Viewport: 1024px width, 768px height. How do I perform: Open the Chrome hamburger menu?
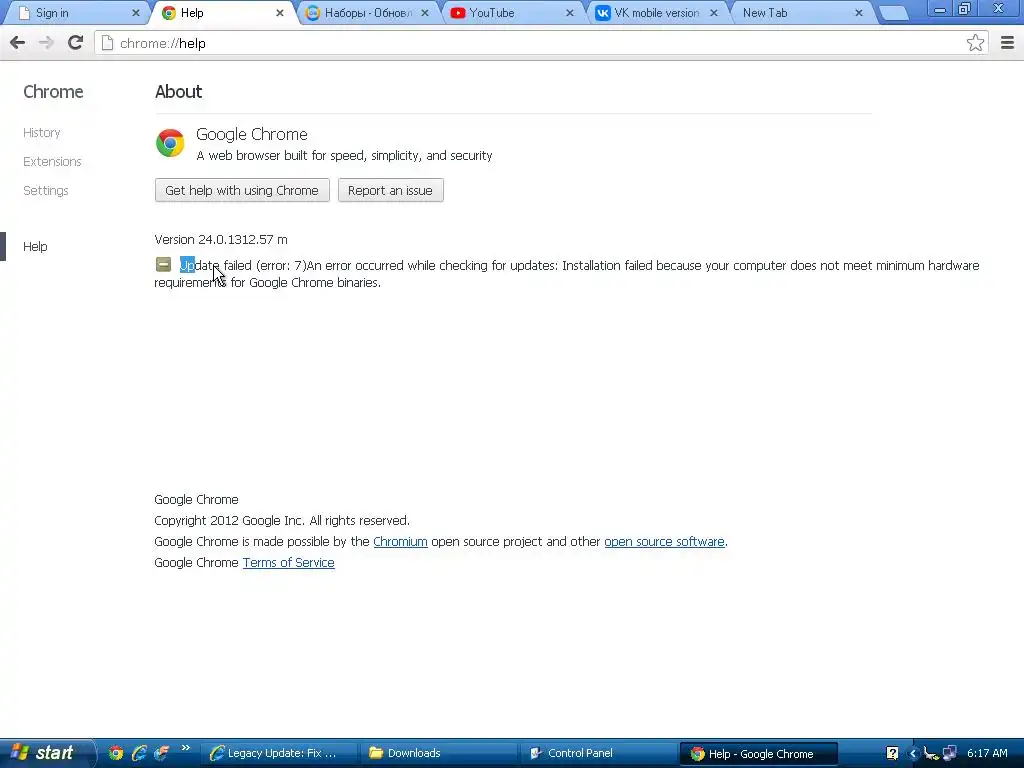click(x=1007, y=43)
